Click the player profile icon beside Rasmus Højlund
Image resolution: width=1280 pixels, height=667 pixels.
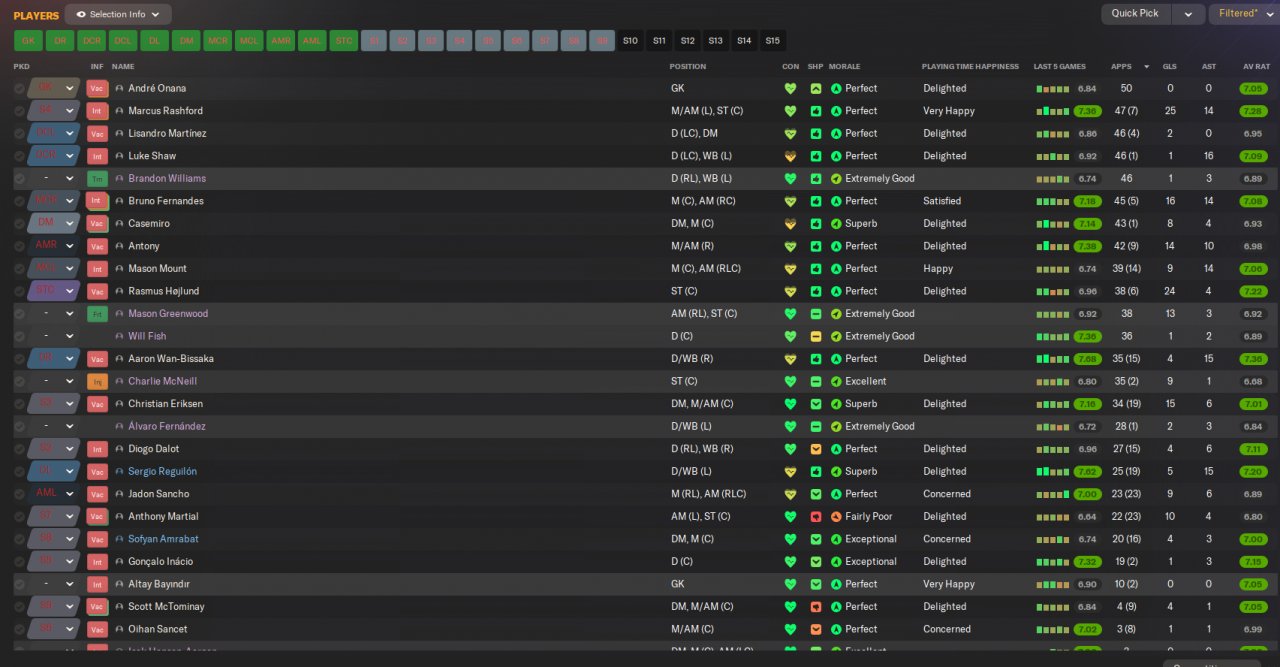120,291
